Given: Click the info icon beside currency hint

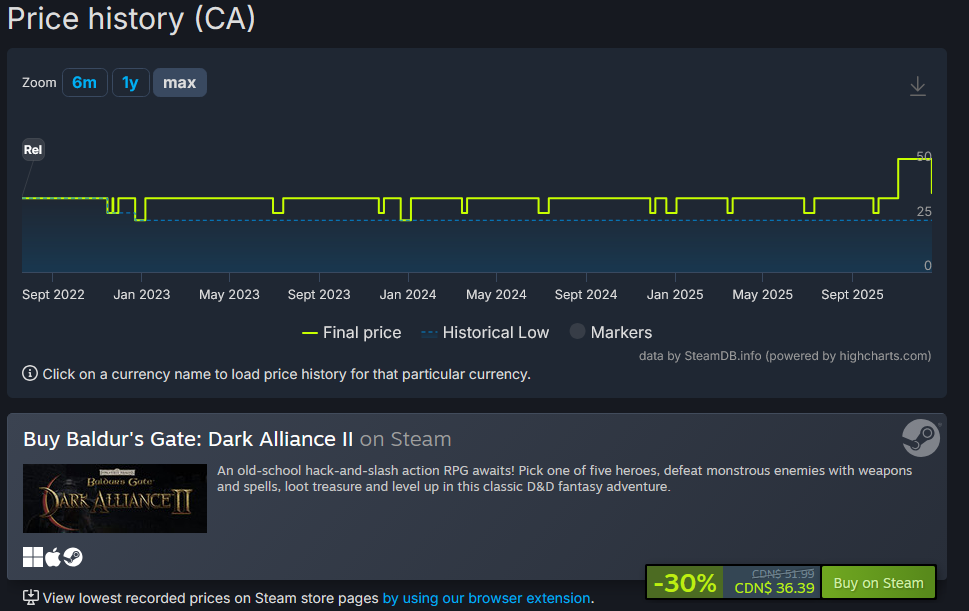Looking at the screenshot, I should click(30, 374).
